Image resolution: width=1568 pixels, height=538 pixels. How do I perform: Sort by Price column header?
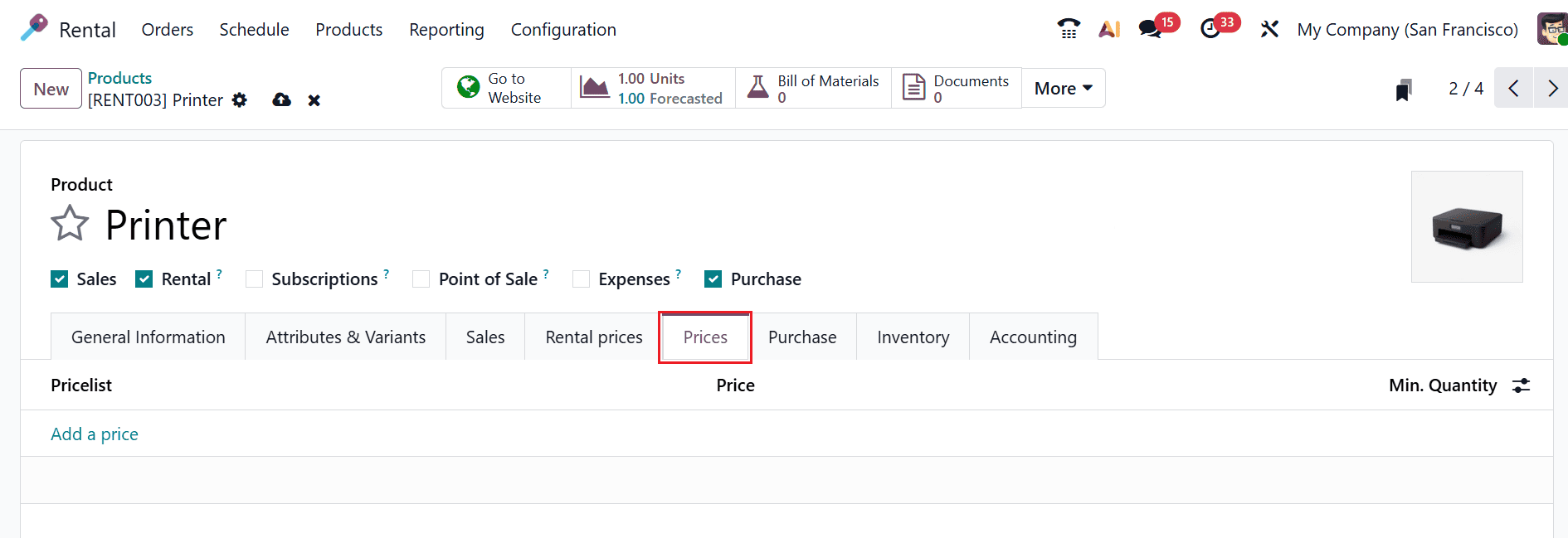pos(736,385)
